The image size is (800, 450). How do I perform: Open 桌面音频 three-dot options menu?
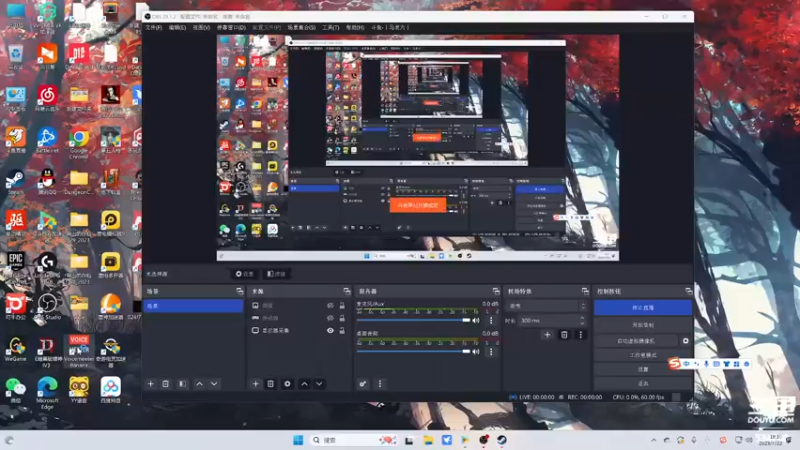pyautogui.click(x=491, y=352)
